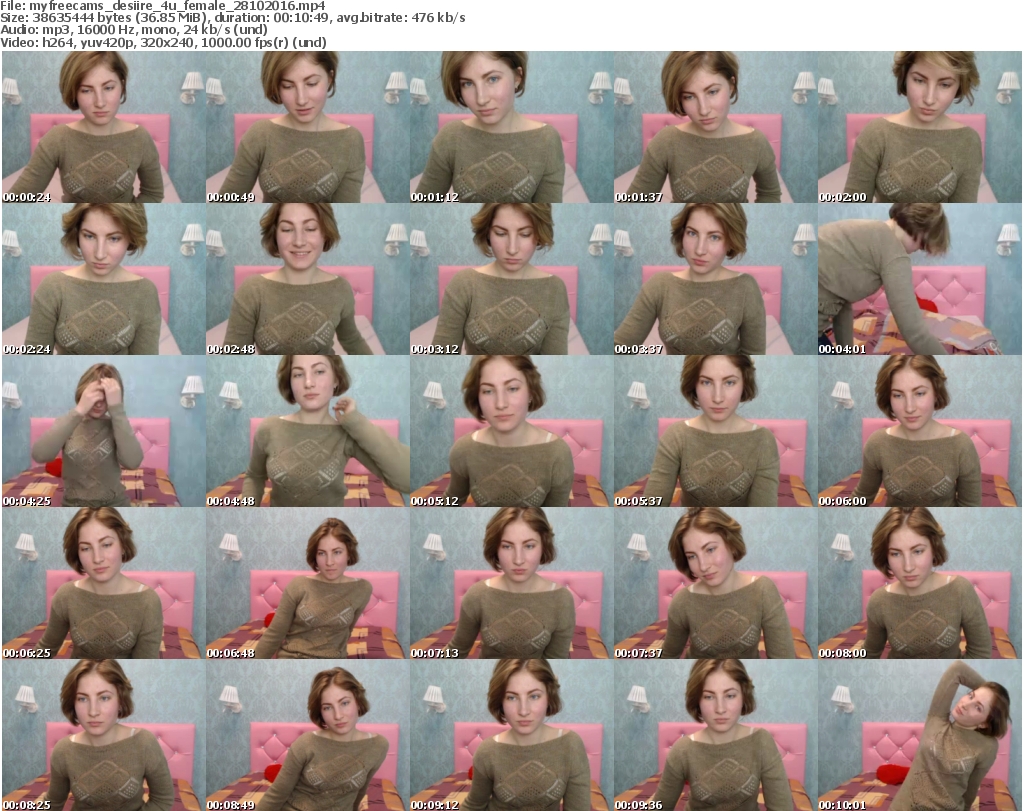The width and height of the screenshot is (1024, 811).
Task: Pick the thumbnail stamped 00:06:00
Action: coord(920,431)
